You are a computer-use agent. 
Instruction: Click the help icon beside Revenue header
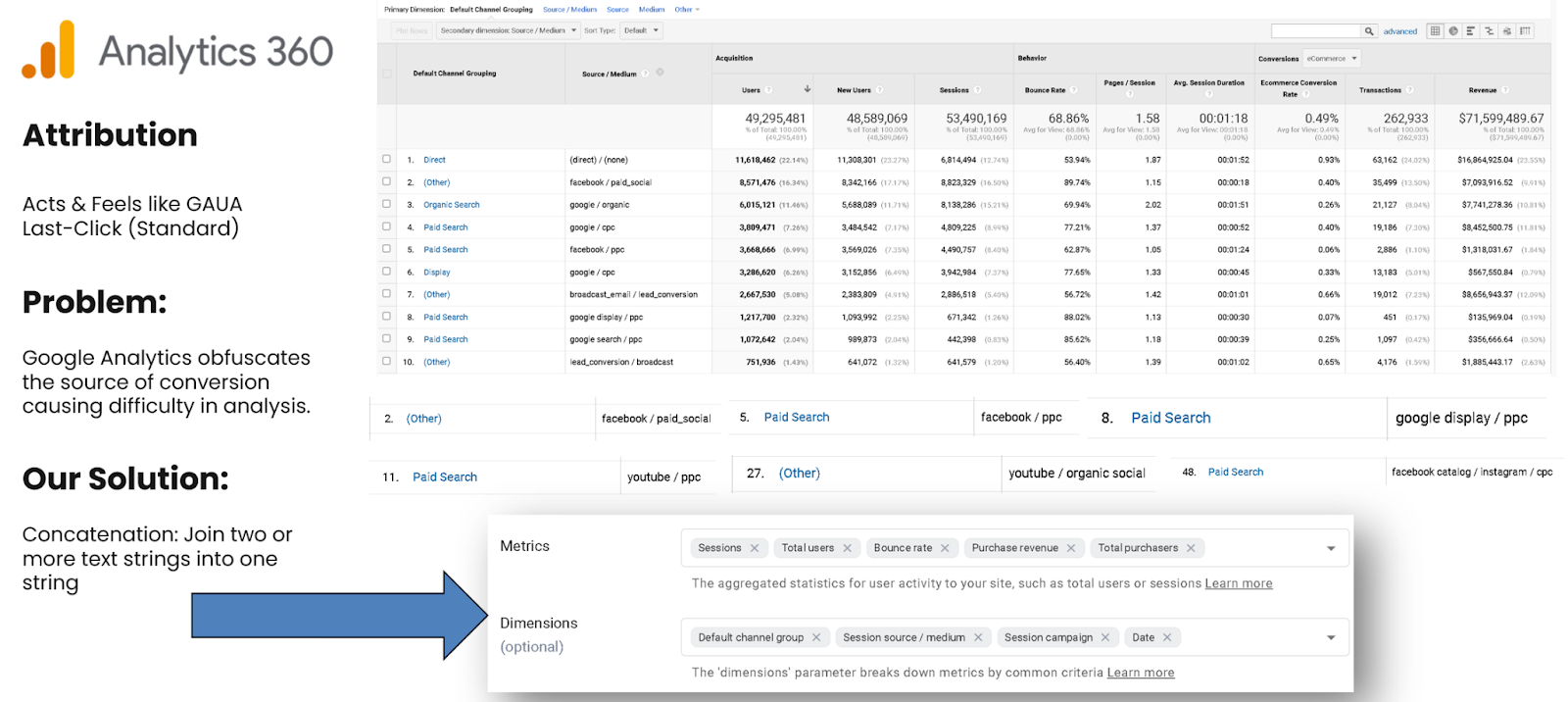coord(1505,90)
